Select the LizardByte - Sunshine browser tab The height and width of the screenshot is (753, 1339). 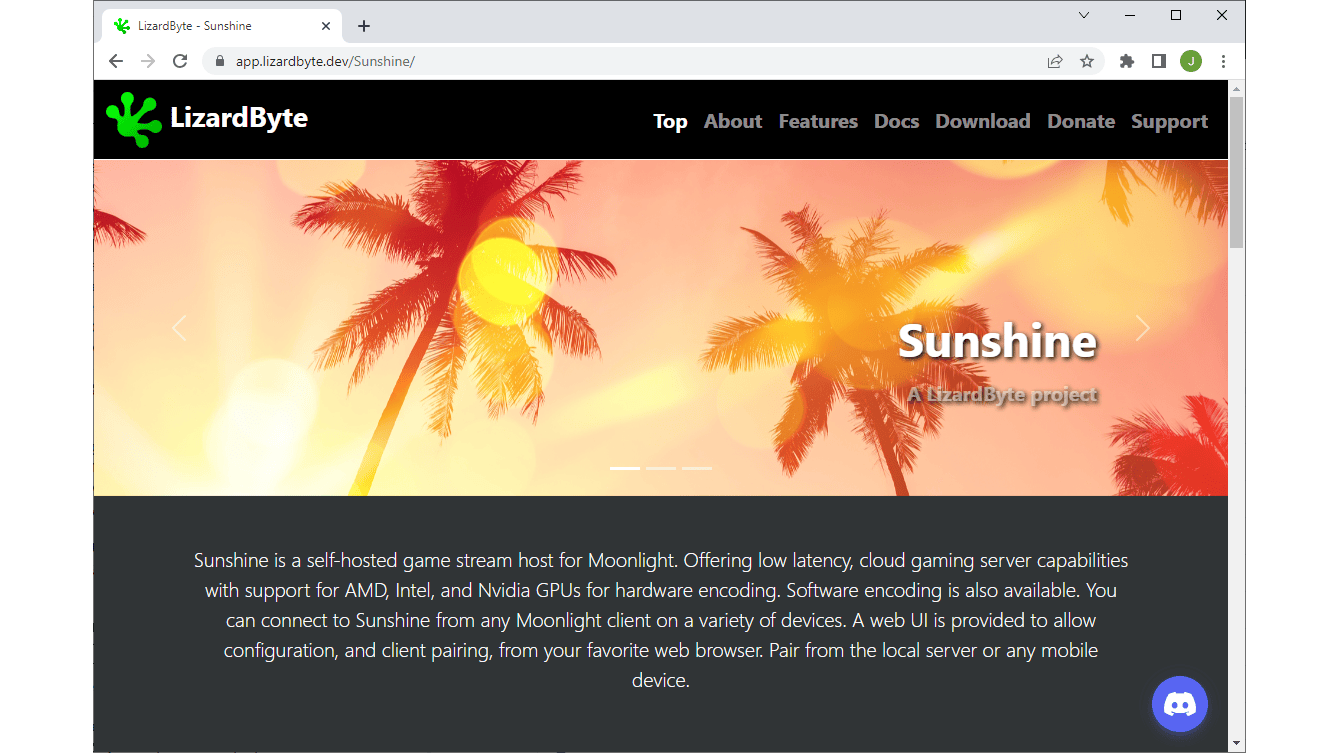tap(222, 26)
